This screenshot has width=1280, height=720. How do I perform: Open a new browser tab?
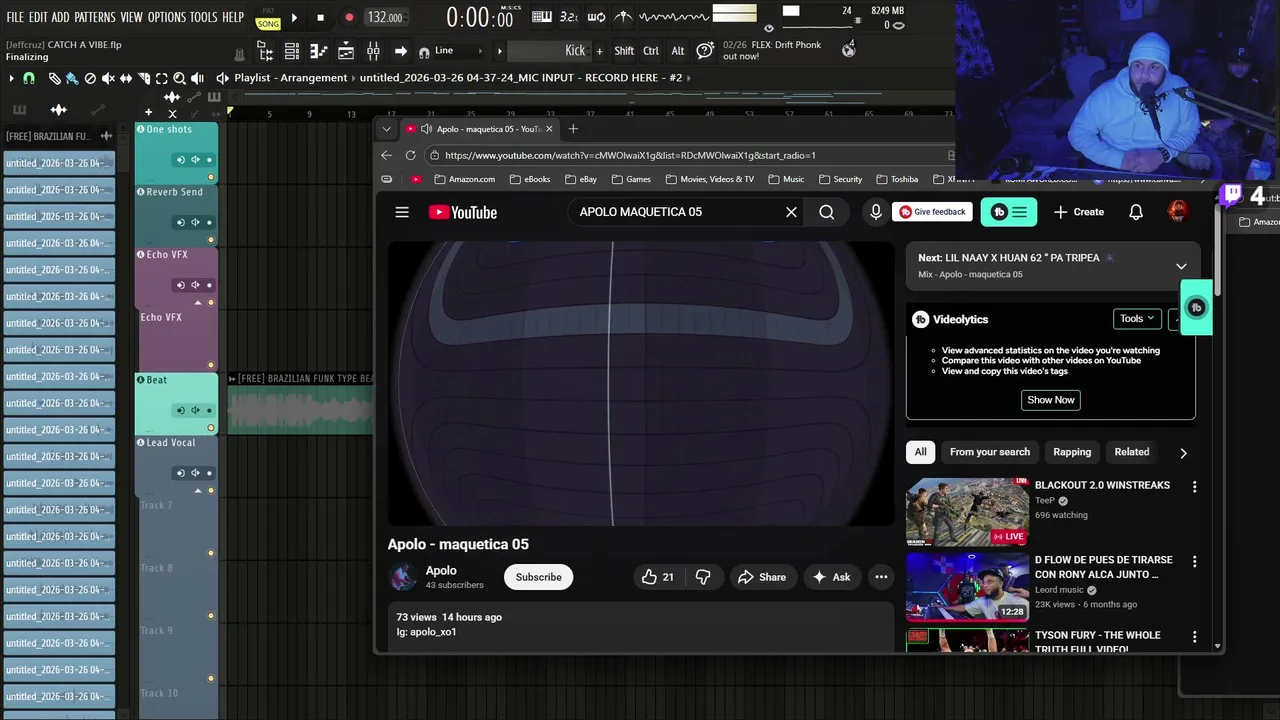tap(573, 129)
